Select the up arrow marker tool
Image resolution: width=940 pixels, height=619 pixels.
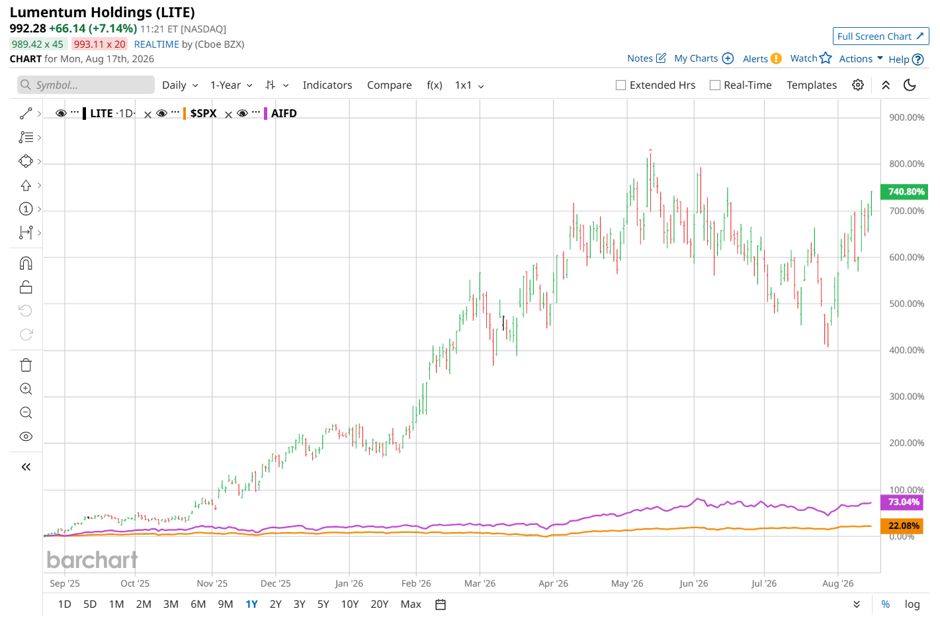click(26, 185)
